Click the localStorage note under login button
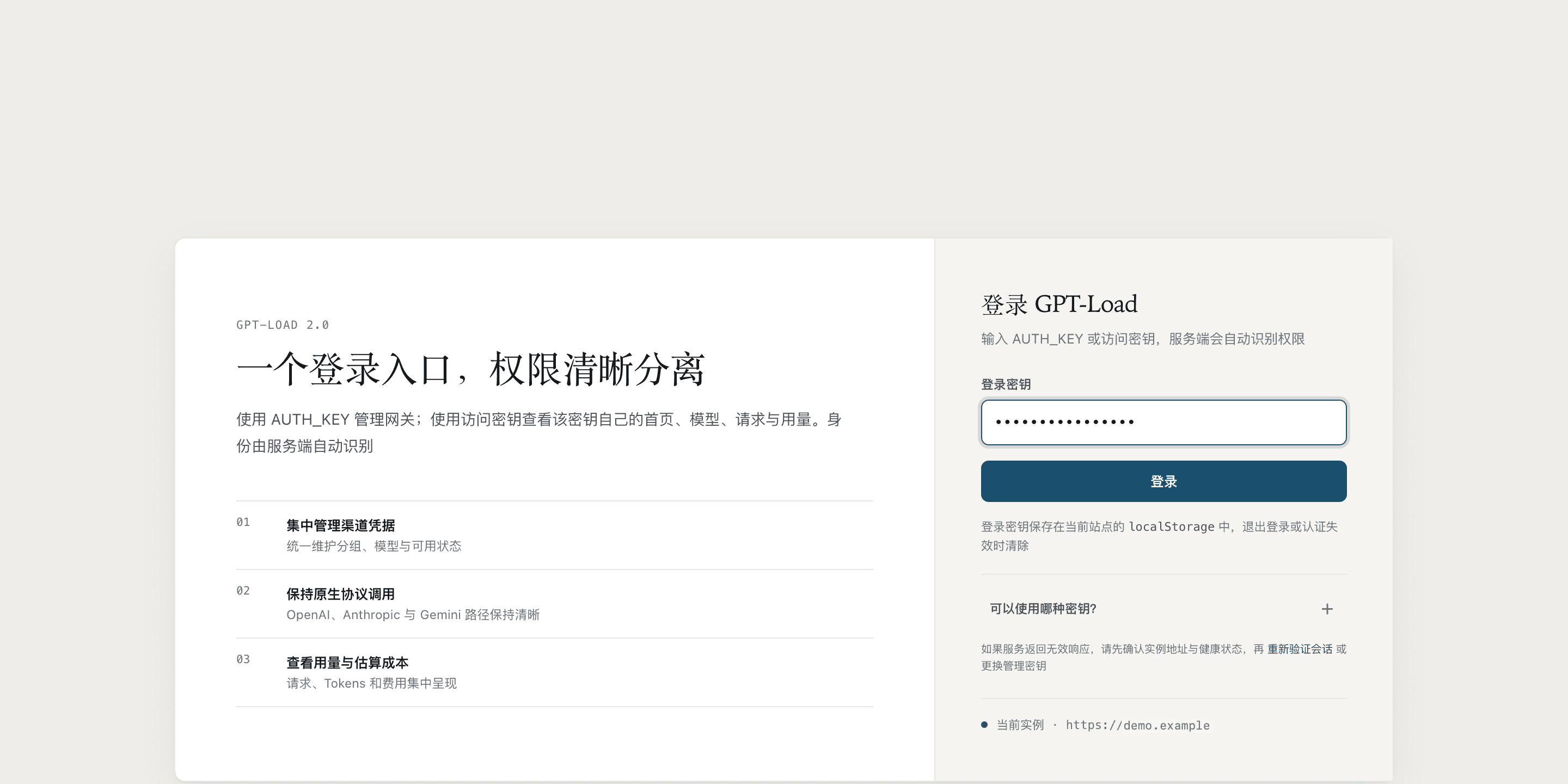Viewport: 1568px width, 784px height. coord(1159,536)
